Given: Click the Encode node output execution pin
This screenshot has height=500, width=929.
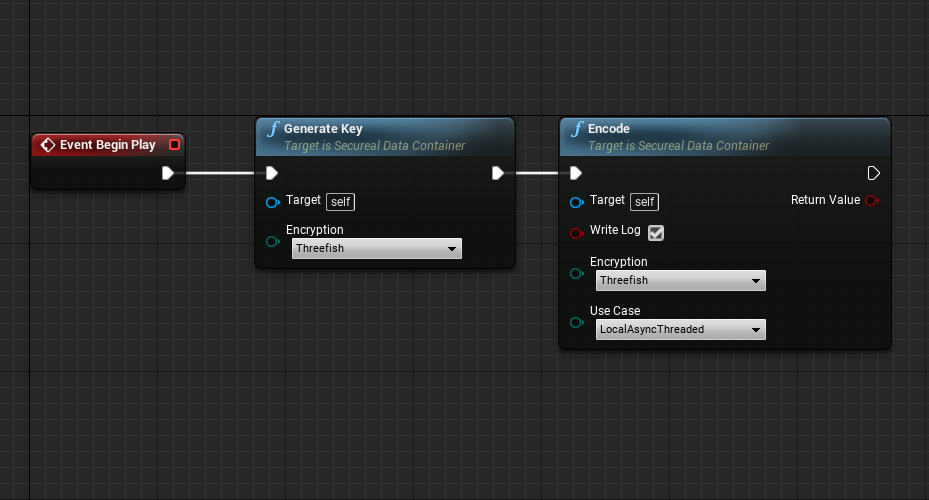Looking at the screenshot, I should pos(873,173).
